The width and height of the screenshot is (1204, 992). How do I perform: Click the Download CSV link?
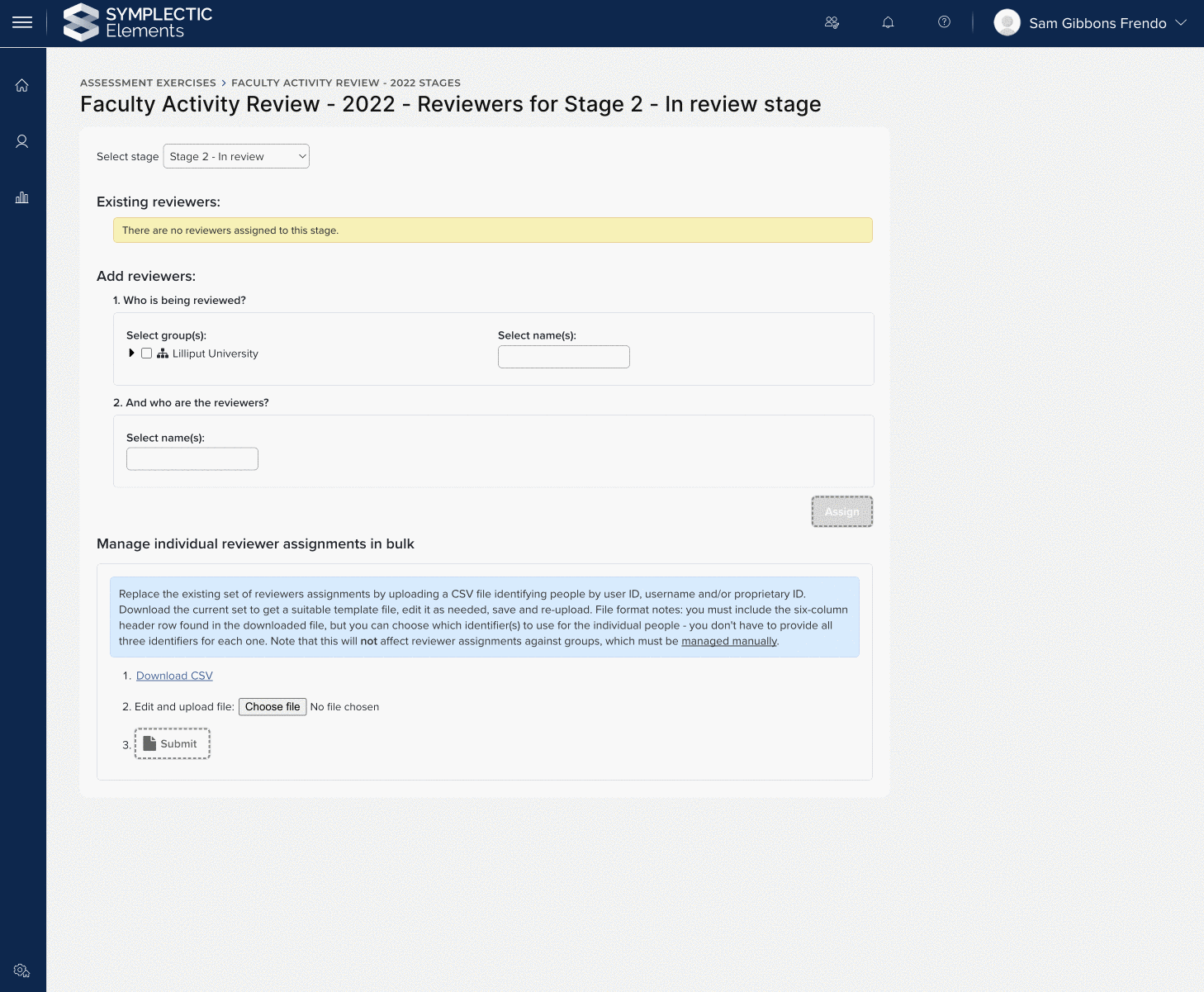coord(174,676)
